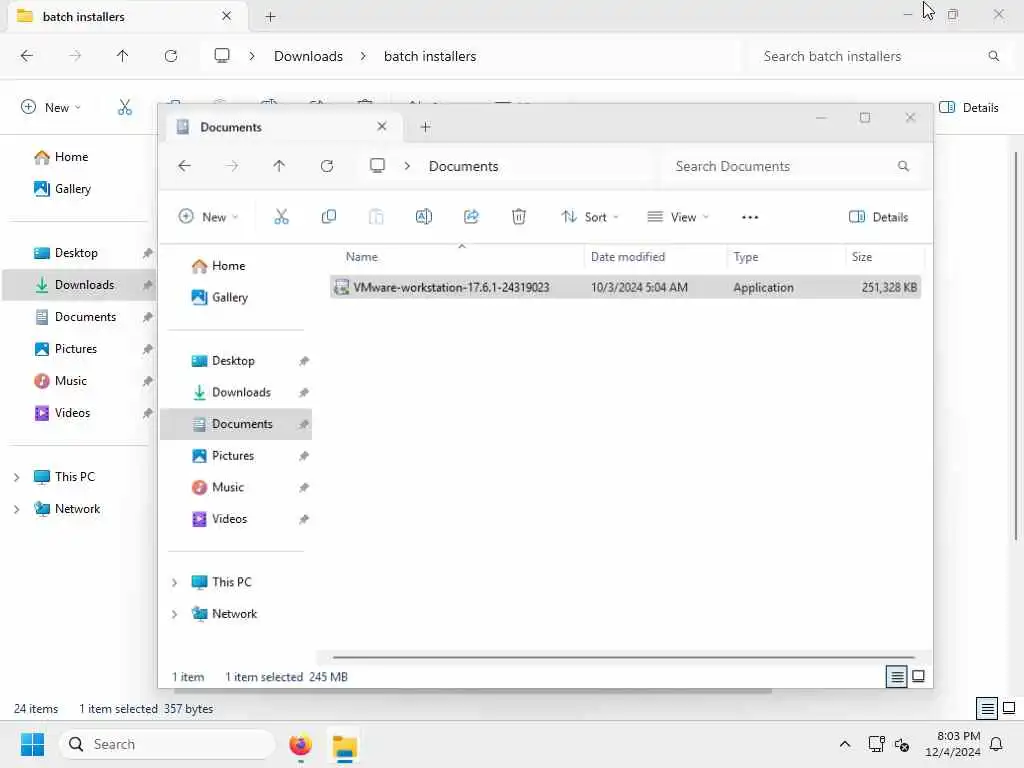Image resolution: width=1024 pixels, height=768 pixels.
Task: Go back in the batch installers window
Action: [27, 56]
